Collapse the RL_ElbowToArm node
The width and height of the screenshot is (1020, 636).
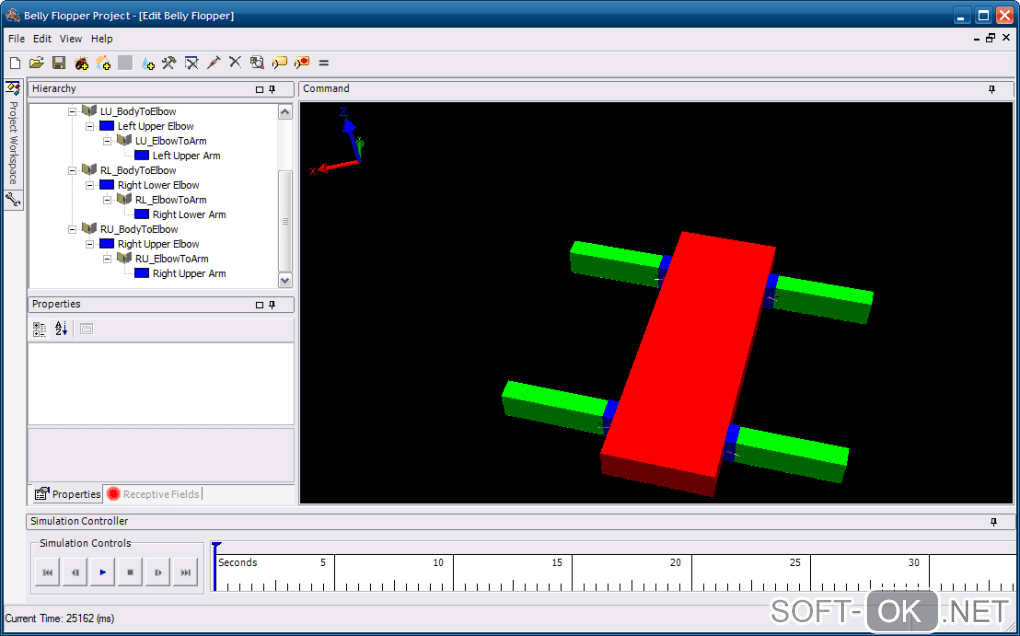(x=107, y=200)
